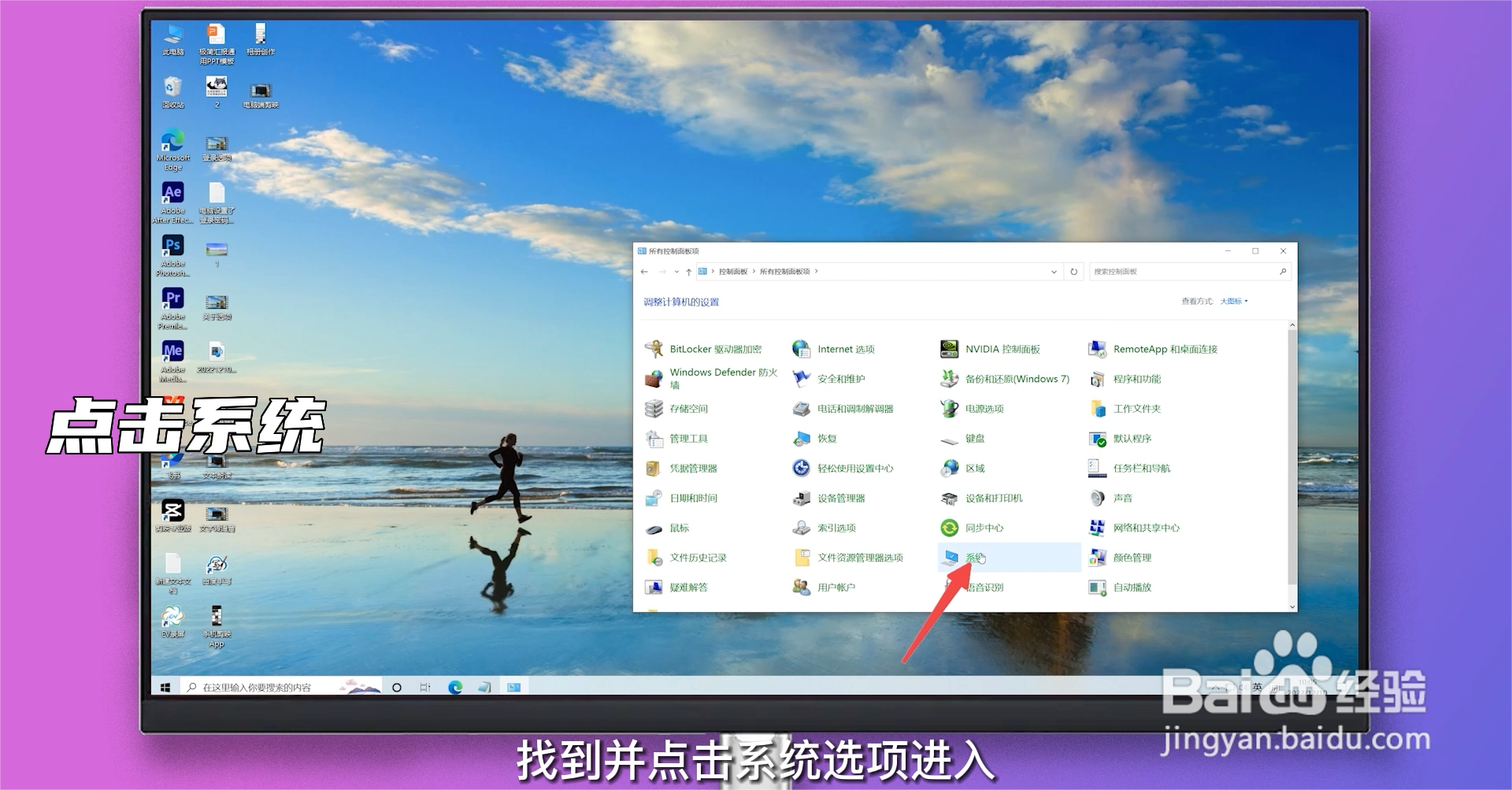Launch Edge from the taskbar
The width and height of the screenshot is (1512, 790).
click(x=455, y=688)
